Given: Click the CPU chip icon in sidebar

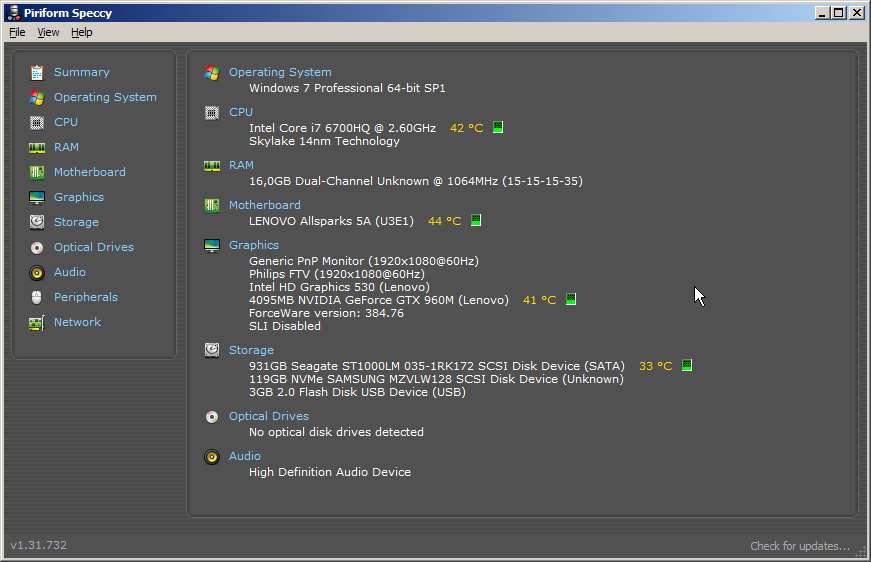Looking at the screenshot, I should pyautogui.click(x=37, y=123).
